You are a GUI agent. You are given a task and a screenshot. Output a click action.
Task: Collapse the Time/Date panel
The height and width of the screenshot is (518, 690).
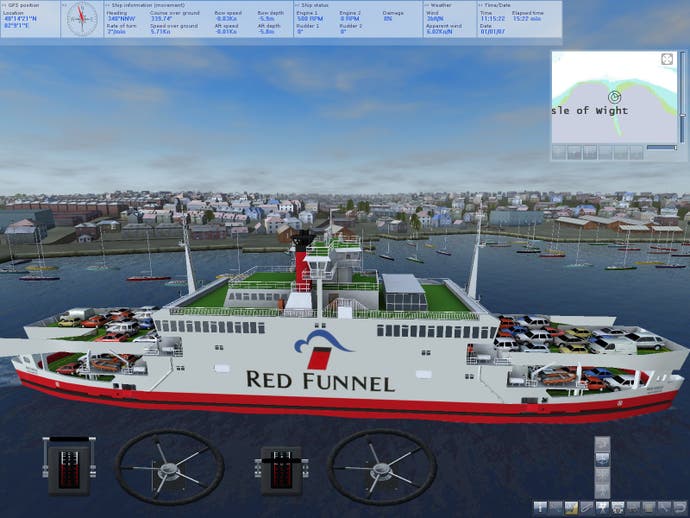[x=481, y=5]
